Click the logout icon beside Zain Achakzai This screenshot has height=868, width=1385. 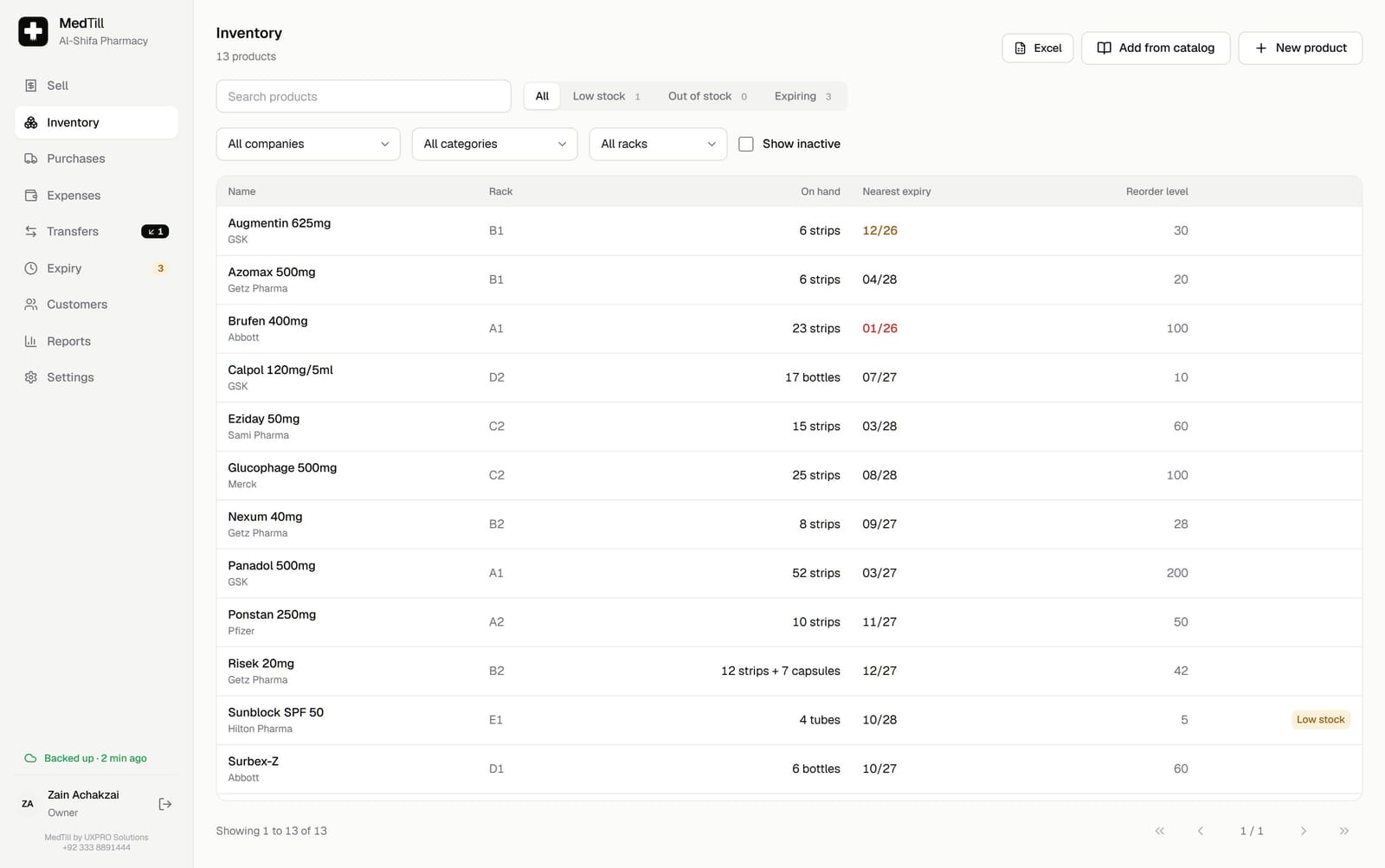coord(165,804)
